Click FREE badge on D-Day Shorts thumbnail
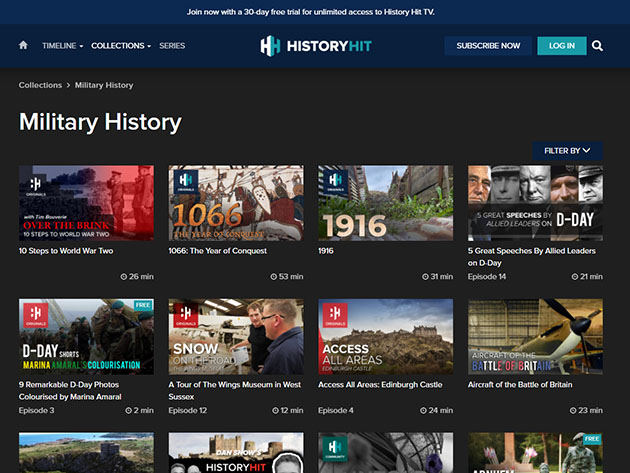 pyautogui.click(x=143, y=305)
